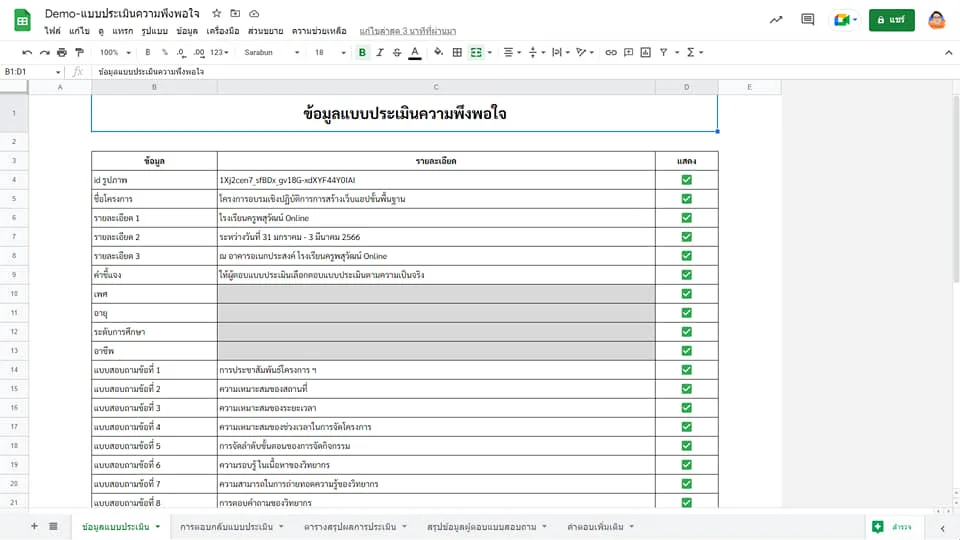View cloud save status icon

click(x=254, y=13)
